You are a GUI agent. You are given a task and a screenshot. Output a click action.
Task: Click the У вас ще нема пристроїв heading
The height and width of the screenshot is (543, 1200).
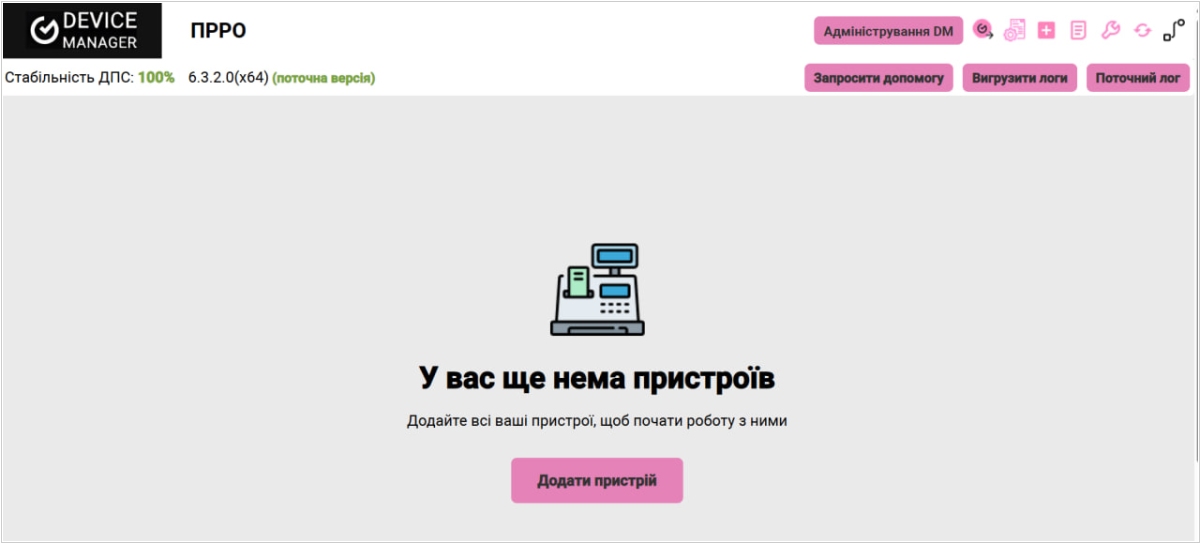597,379
